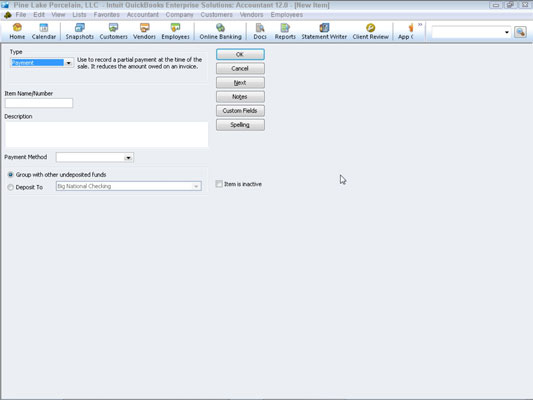The image size is (533, 400).
Task: Click the search magnifier icon
Action: point(520,32)
